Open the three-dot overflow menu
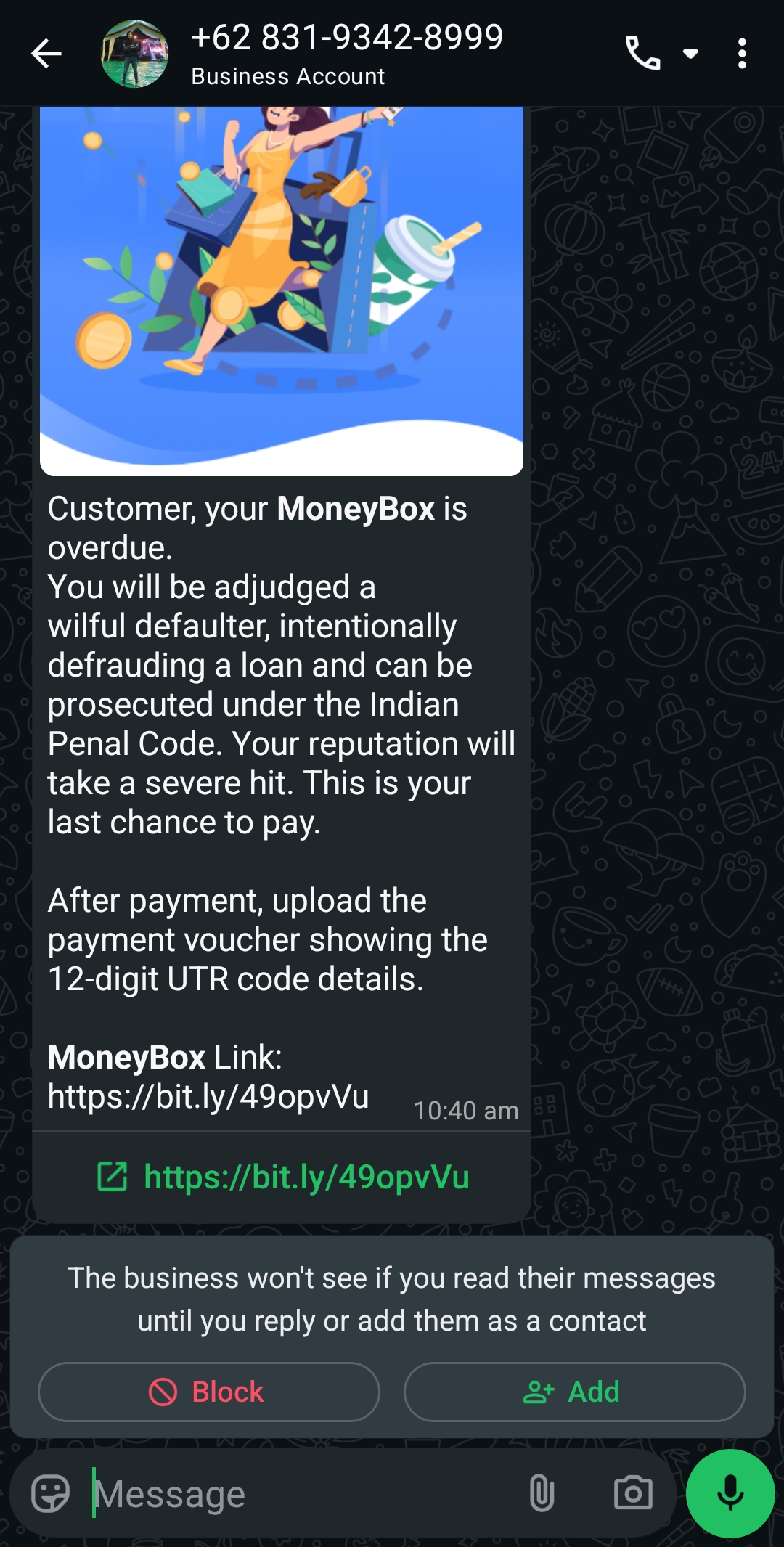This screenshot has height=1547, width=784. coord(742,54)
